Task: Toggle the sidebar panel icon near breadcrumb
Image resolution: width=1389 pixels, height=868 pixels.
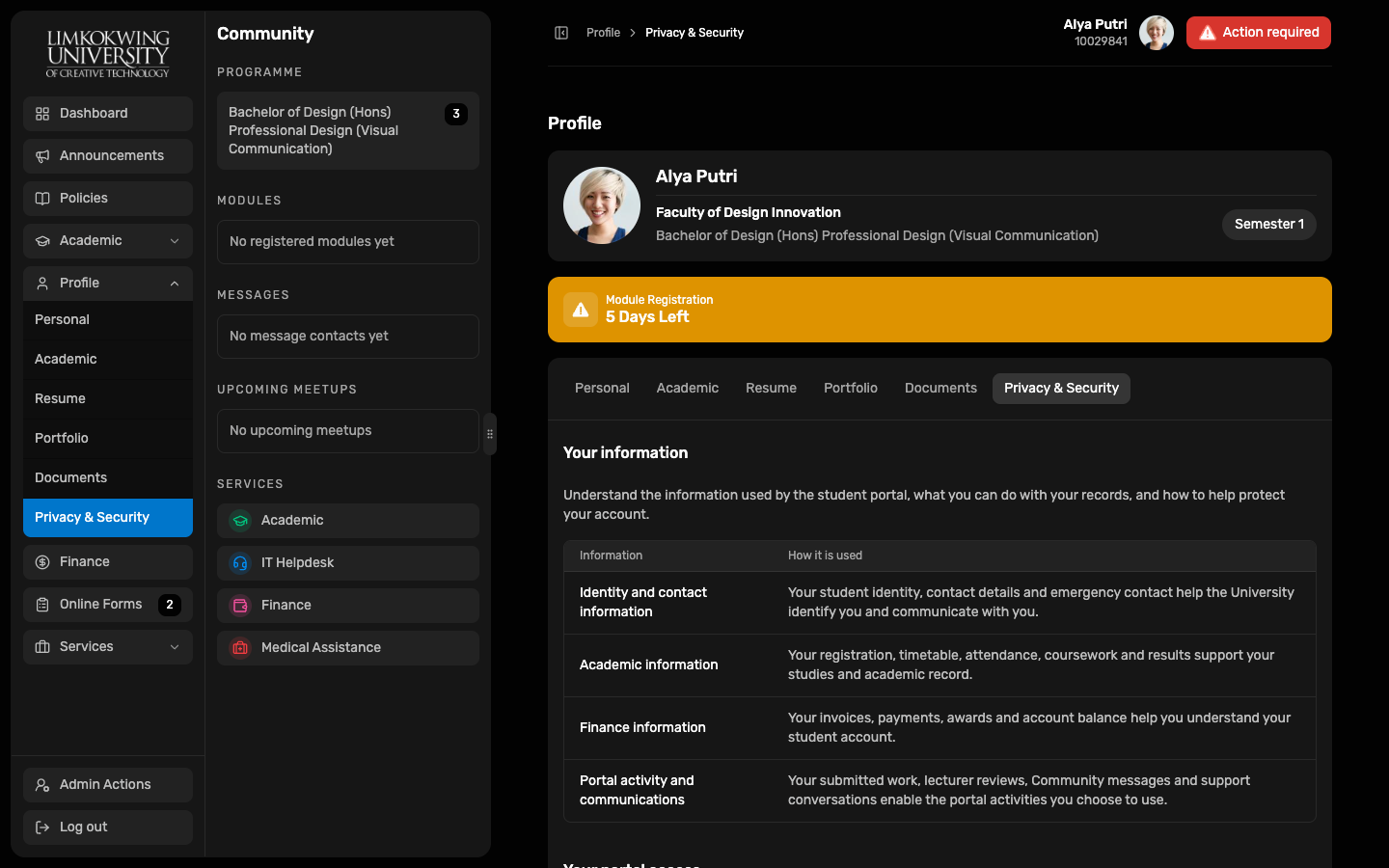Action: pyautogui.click(x=561, y=33)
